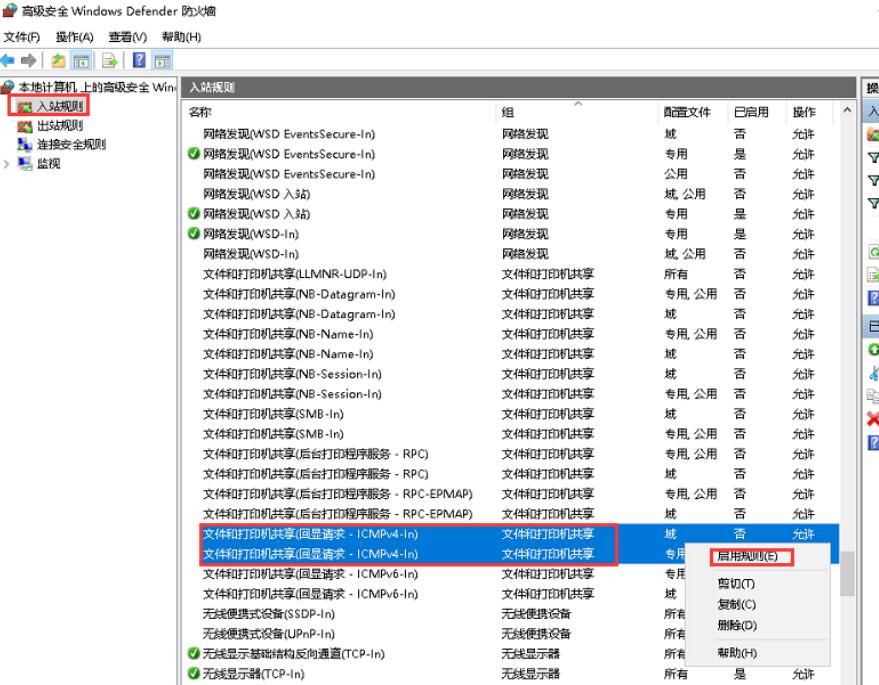Click the 连接安全规则 tree icon
This screenshot has width=879, height=685.
coord(25,145)
